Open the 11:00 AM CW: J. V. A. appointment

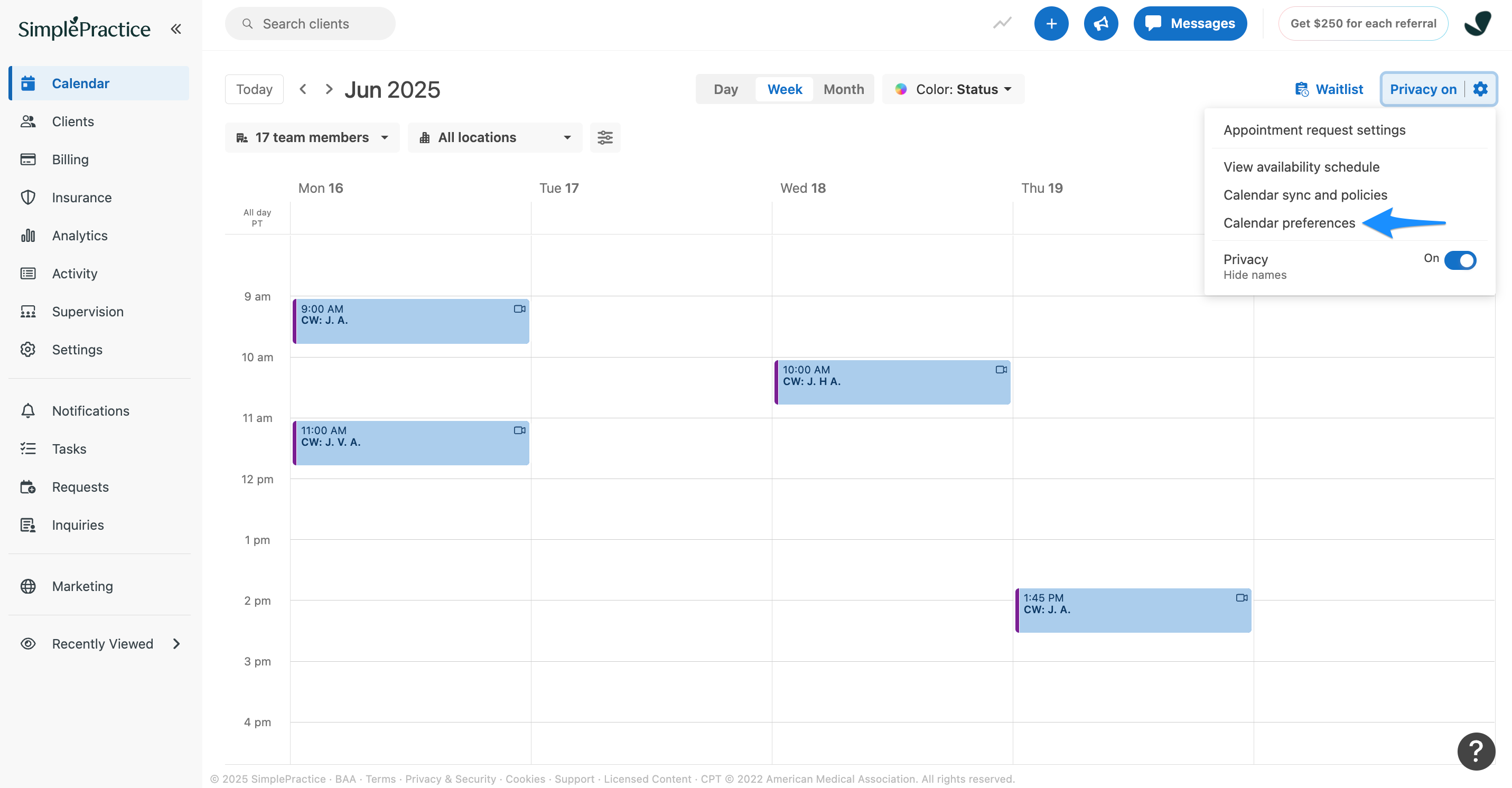pyautogui.click(x=411, y=443)
